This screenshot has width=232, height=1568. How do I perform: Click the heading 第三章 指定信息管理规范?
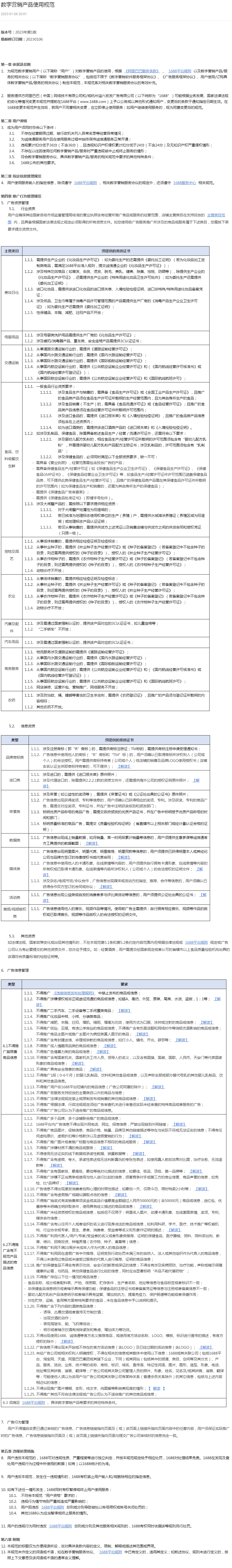pos(21,175)
